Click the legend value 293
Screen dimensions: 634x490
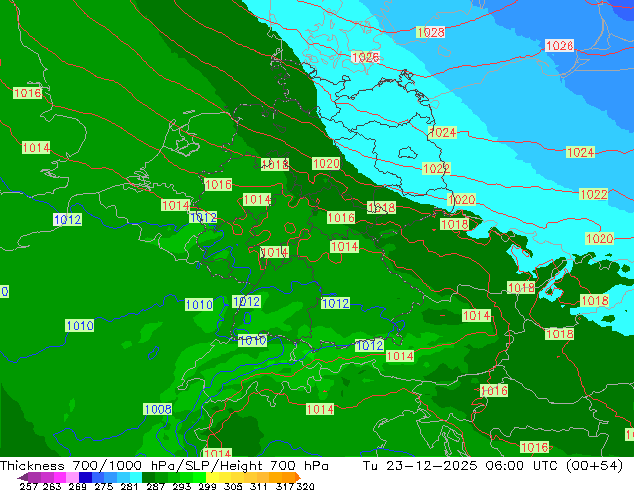coord(181,486)
